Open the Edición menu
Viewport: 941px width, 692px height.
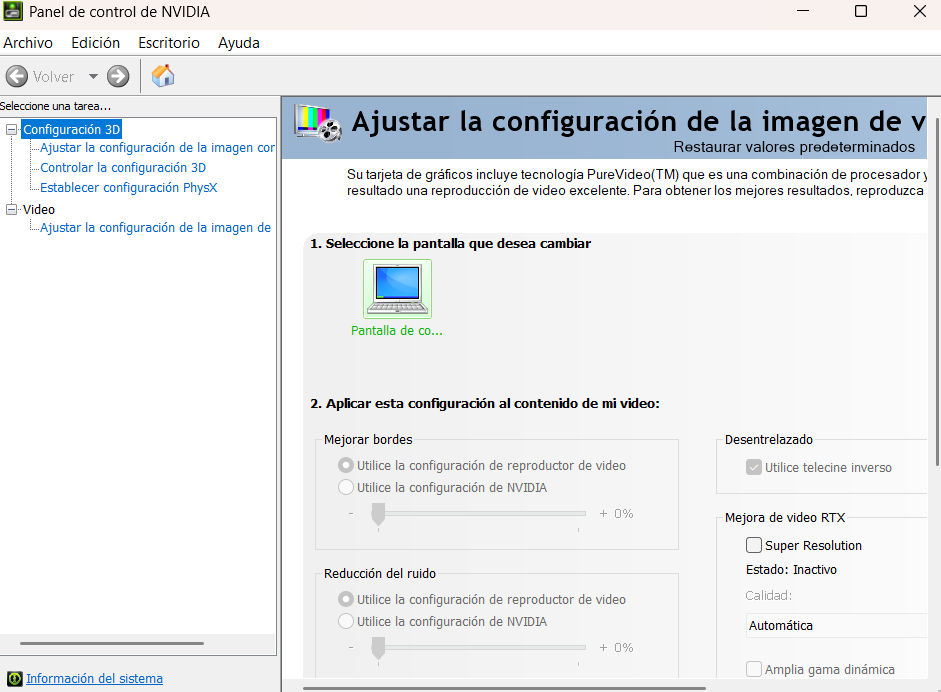95,43
